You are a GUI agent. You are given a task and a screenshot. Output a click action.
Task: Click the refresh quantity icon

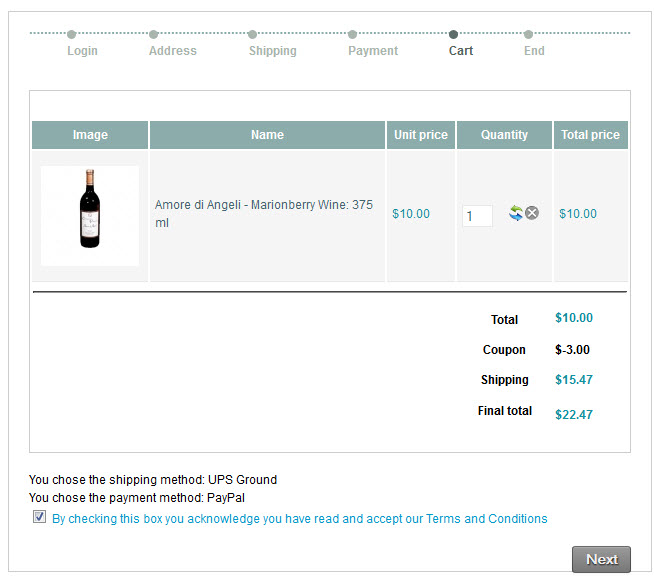point(516,213)
